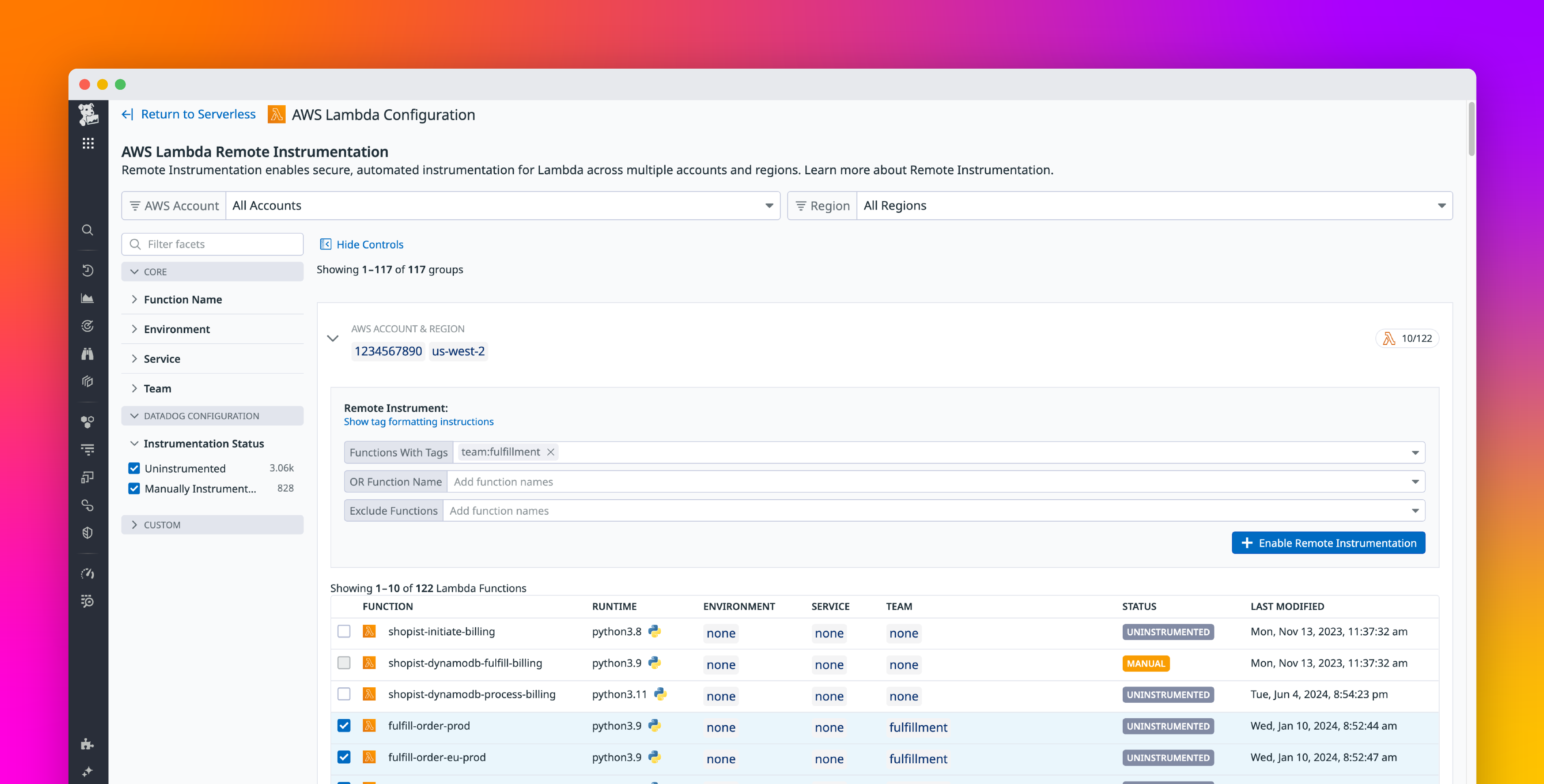The image size is (1544, 784).
Task: Click the Hide Controls toggle link
Action: coord(369,244)
